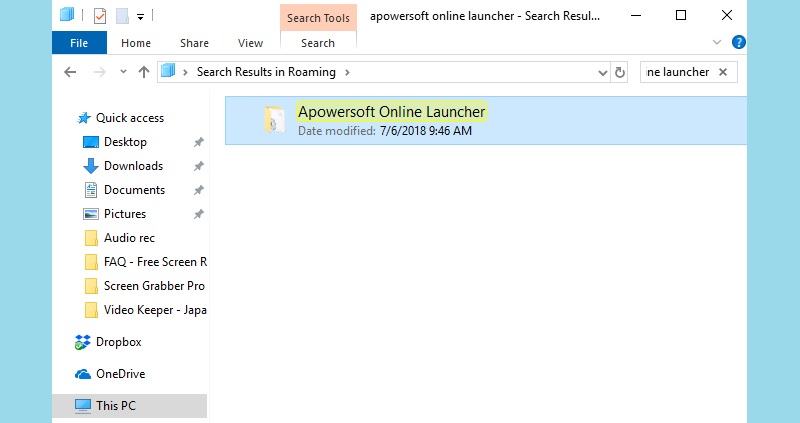This screenshot has width=800, height=423.
Task: Select the Apowersoft Online Launcher folder result
Action: tap(486, 120)
